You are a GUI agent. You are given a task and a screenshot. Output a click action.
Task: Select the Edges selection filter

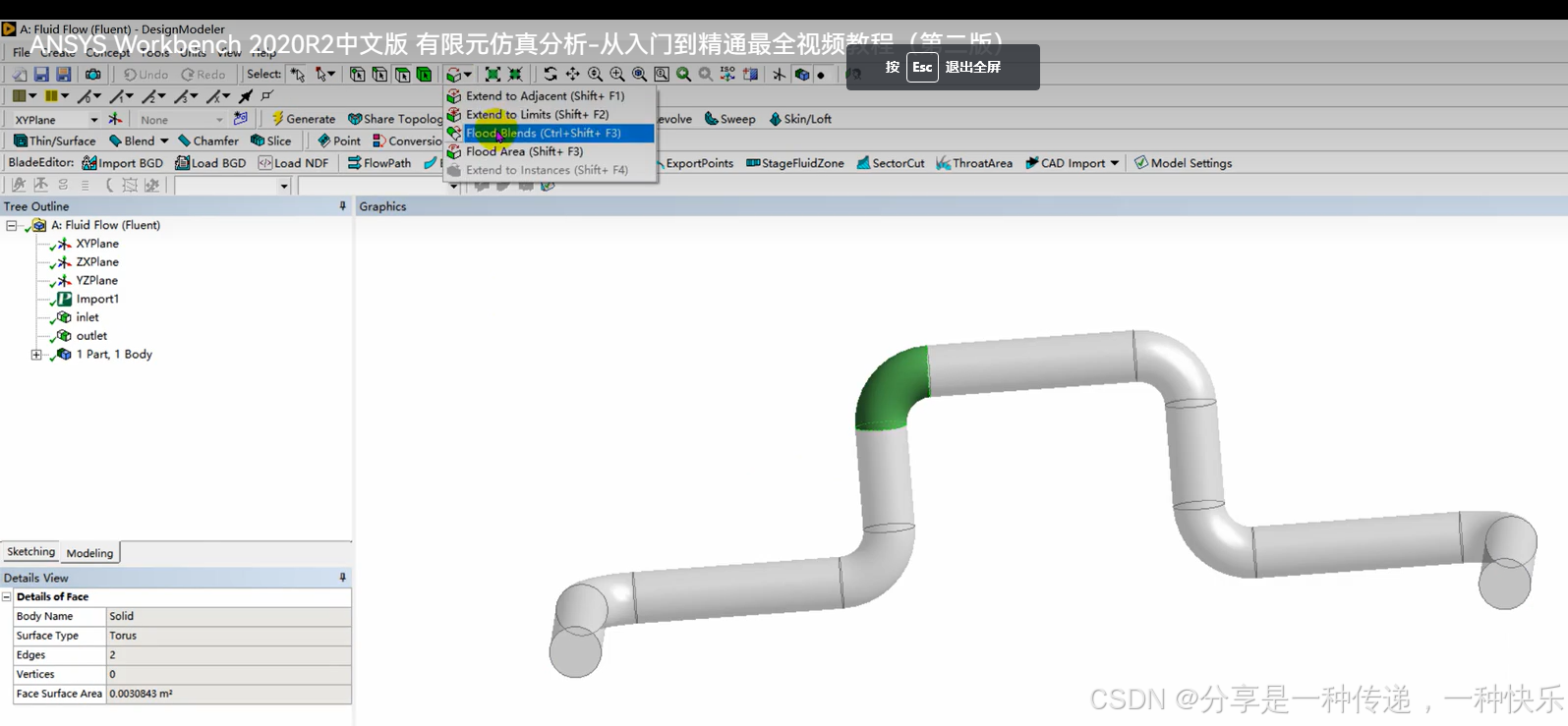click(x=379, y=74)
